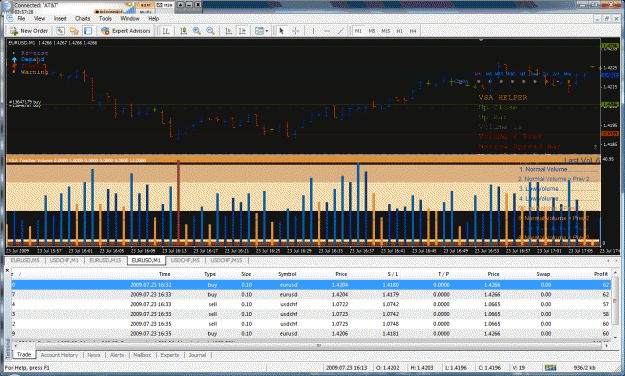Open the Alerts terminal tab
Viewport: 625px width, 376px height.
tap(117, 355)
